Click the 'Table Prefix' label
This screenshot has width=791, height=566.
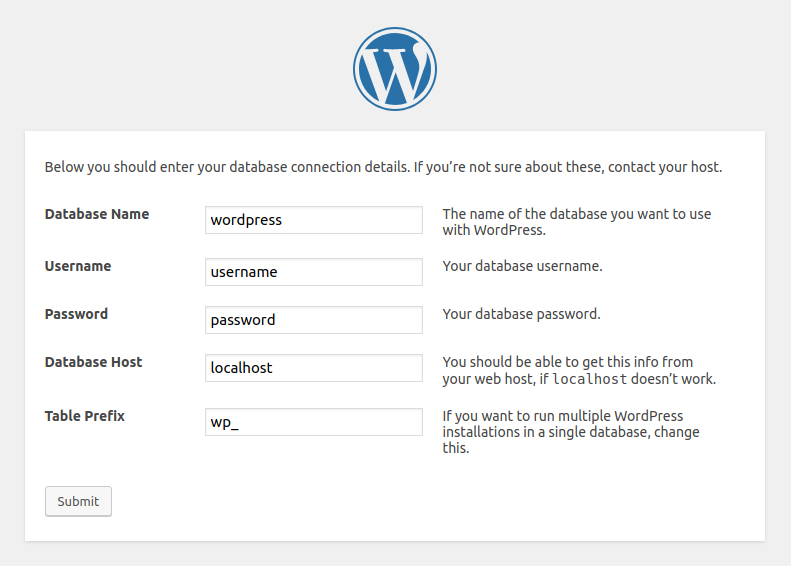coord(85,416)
